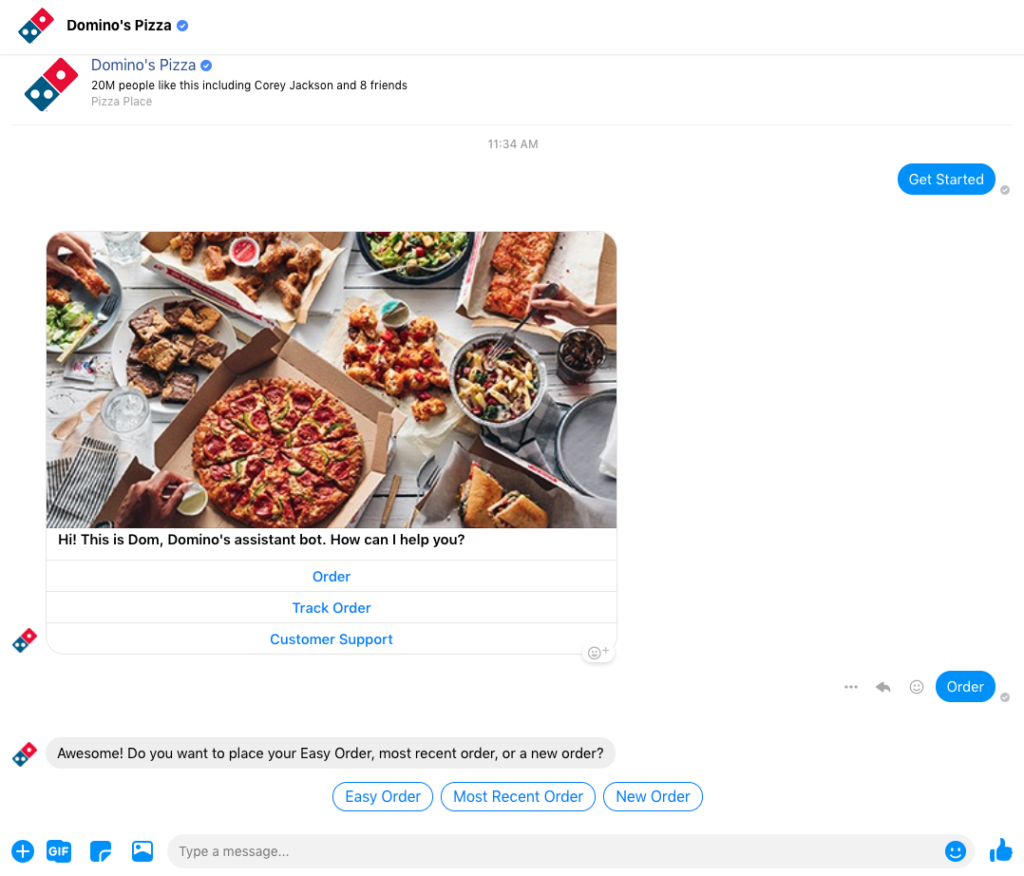Open Track Order from the bot card
Image resolution: width=1024 pixels, height=876 pixels.
pos(331,608)
